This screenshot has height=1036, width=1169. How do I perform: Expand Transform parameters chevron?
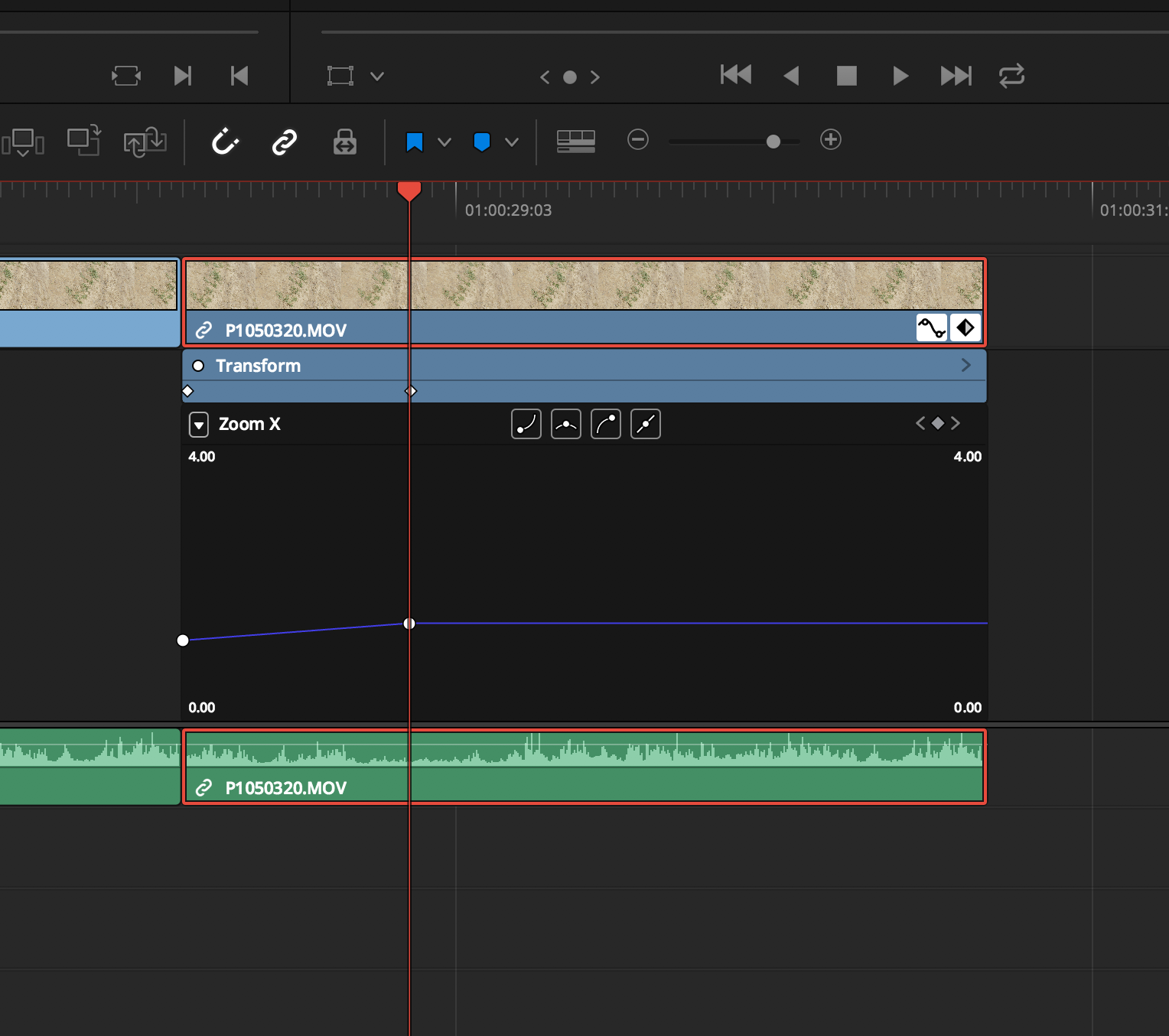tap(965, 365)
